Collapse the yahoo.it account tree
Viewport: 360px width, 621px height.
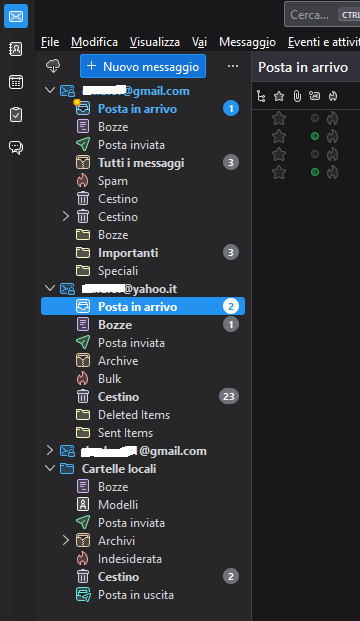pos(50,288)
